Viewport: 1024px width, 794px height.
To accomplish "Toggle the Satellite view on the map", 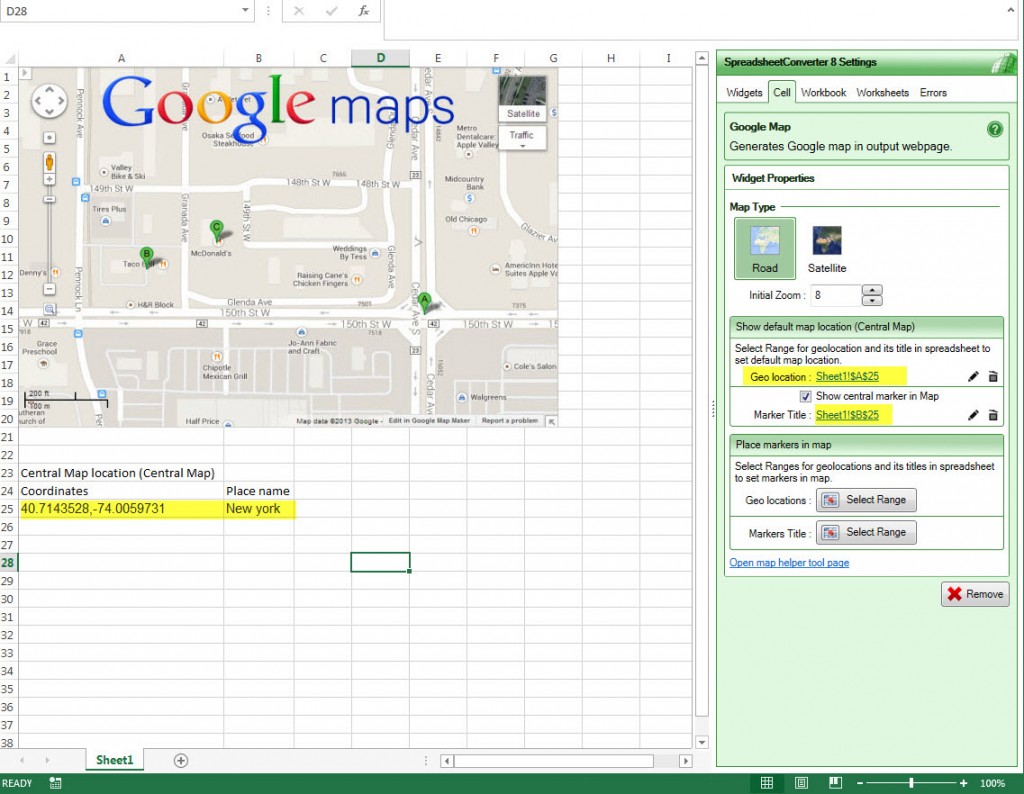I will 522,113.
